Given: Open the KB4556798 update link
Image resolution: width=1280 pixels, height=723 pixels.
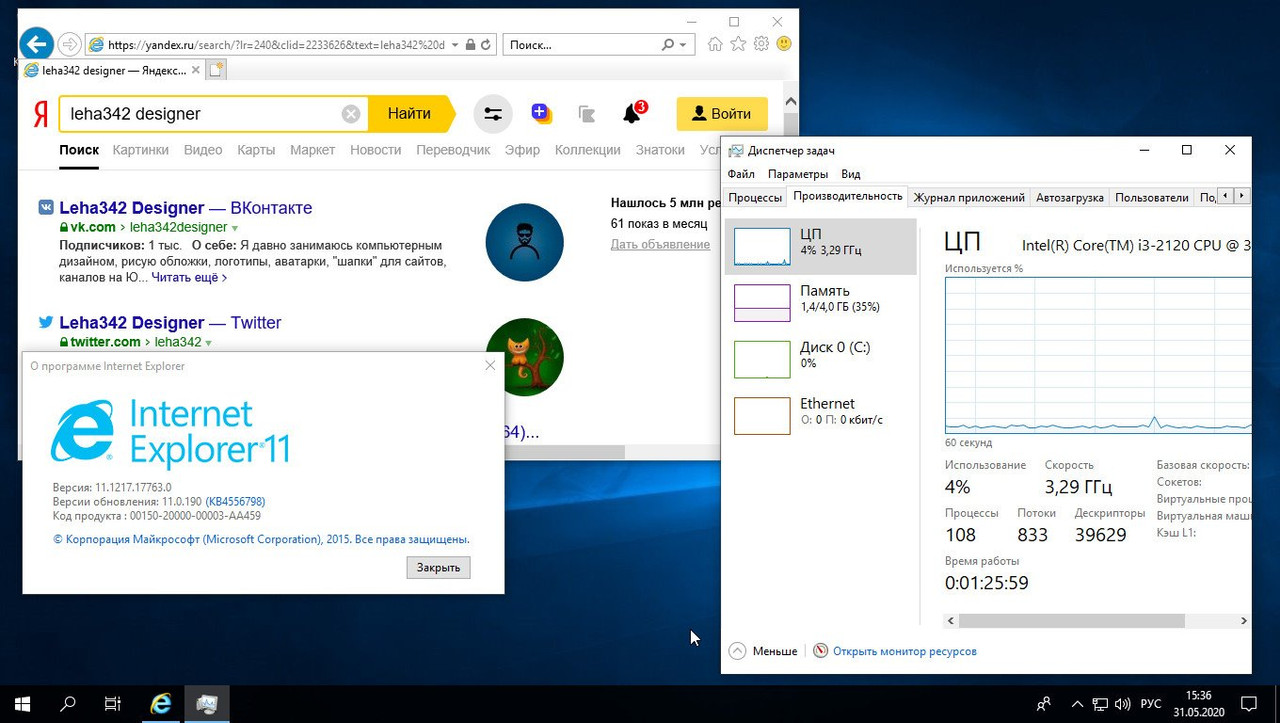Looking at the screenshot, I should point(237,502).
